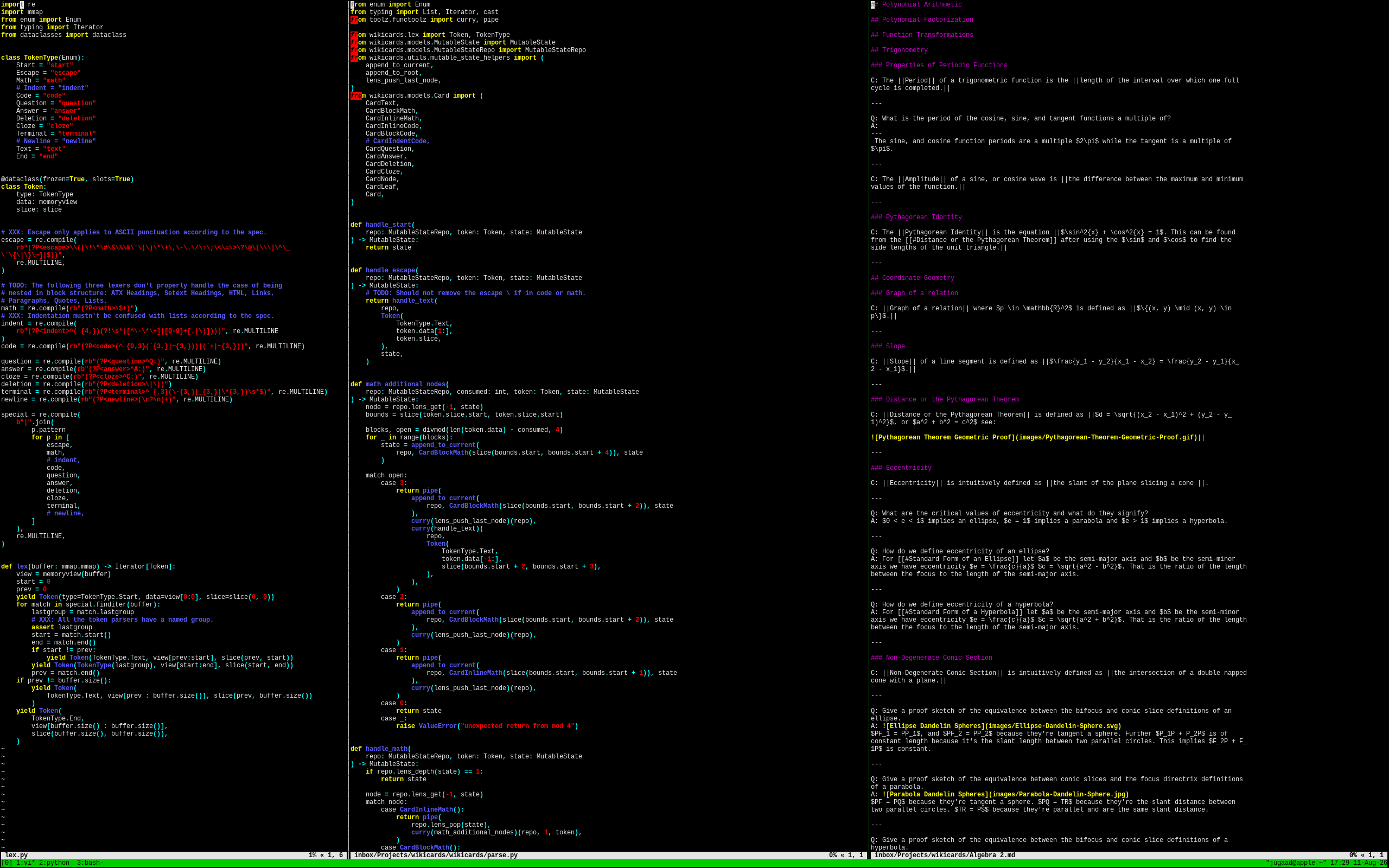The height and width of the screenshot is (868, 1389).
Task: Click the 'def handle_start(' function definition
Action: (383, 225)
